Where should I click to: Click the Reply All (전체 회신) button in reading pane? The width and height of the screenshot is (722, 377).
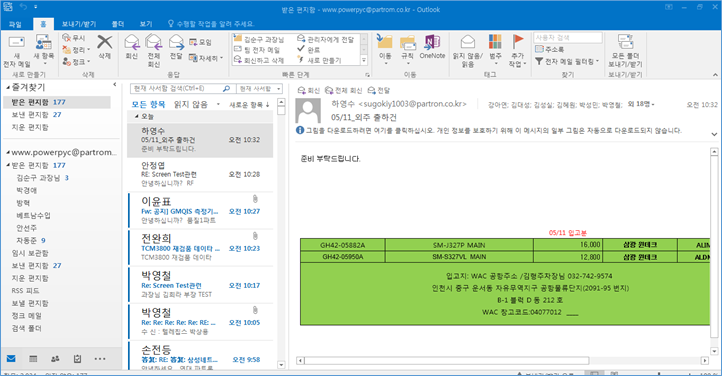[x=344, y=90]
